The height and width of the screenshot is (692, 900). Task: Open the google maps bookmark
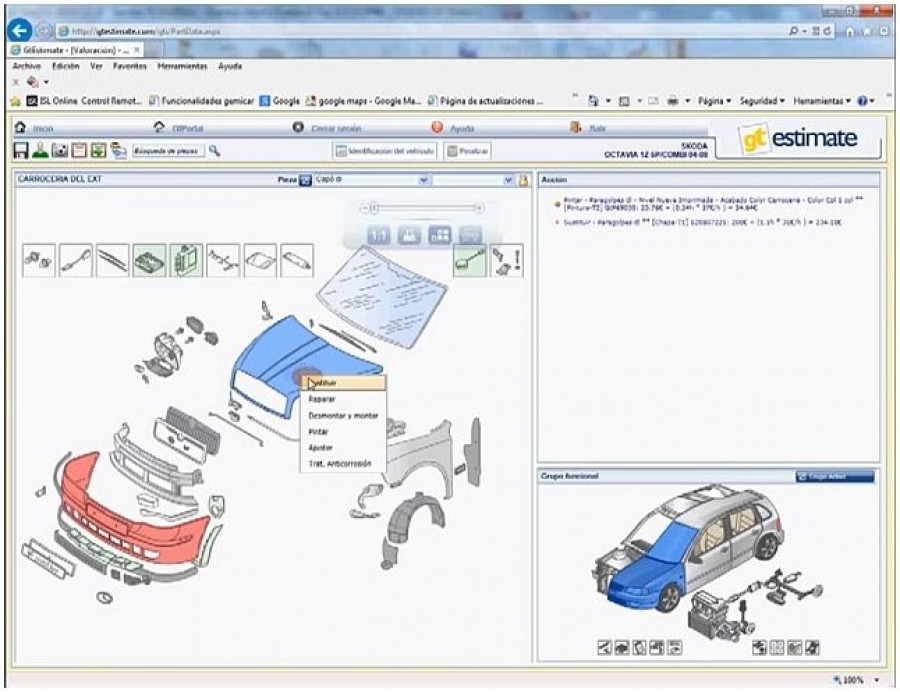[363, 101]
